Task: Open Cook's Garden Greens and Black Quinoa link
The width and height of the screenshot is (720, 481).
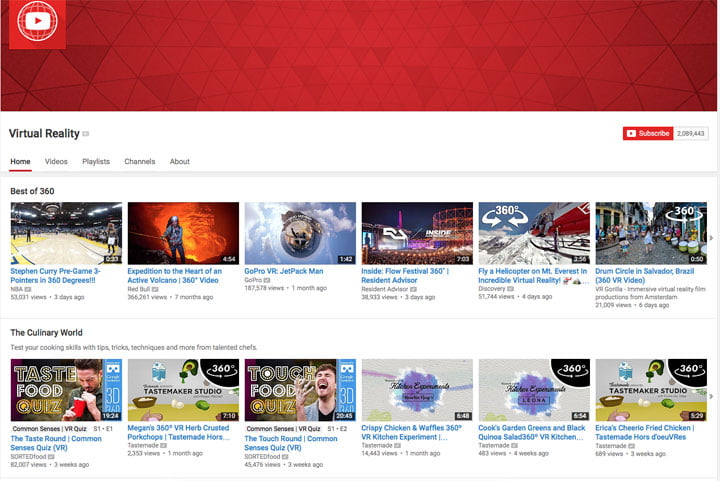Action: pyautogui.click(x=532, y=432)
